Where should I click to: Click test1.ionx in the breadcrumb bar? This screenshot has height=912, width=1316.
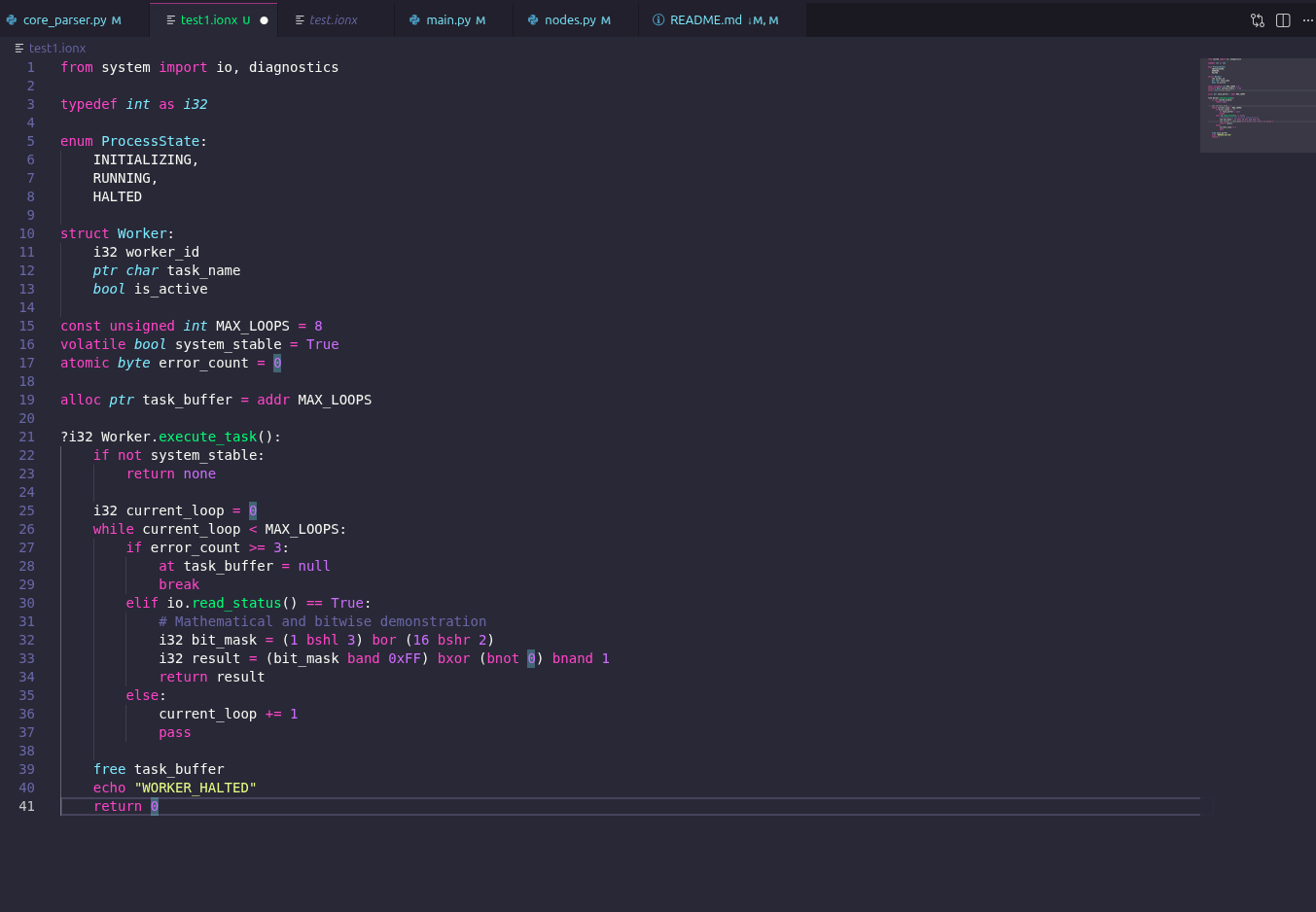point(57,48)
